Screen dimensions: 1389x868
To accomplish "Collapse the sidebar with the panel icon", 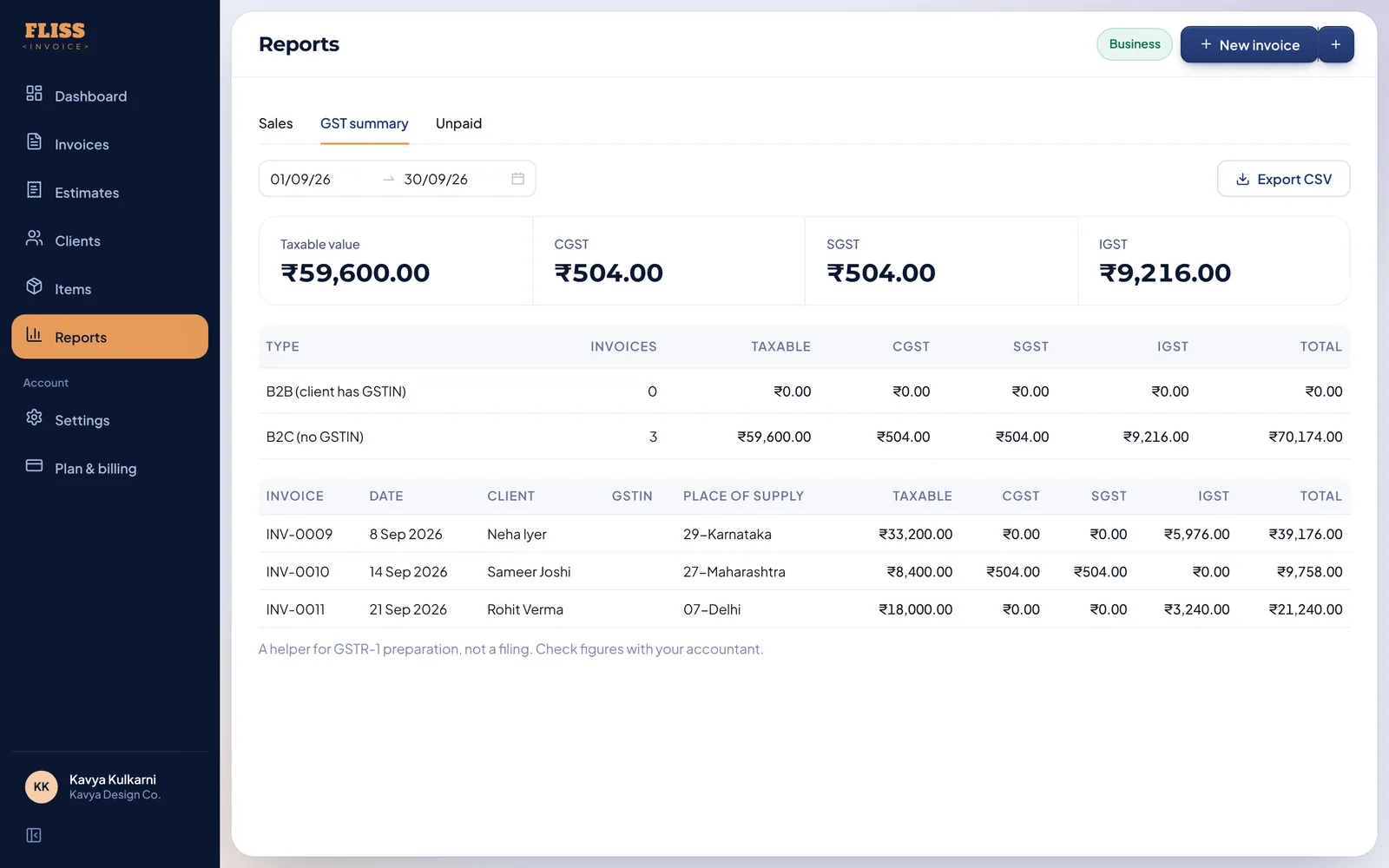I will [x=34, y=835].
